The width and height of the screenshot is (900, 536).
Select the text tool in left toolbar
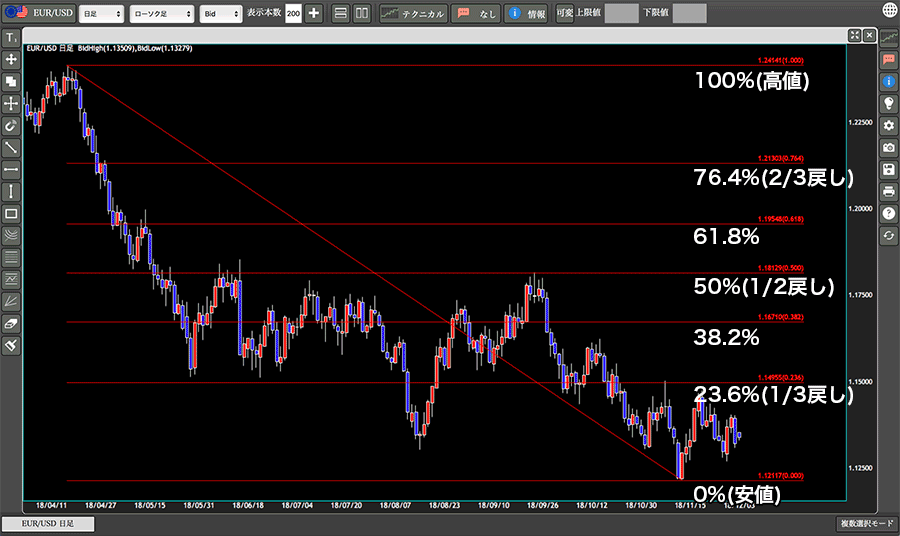coord(11,38)
